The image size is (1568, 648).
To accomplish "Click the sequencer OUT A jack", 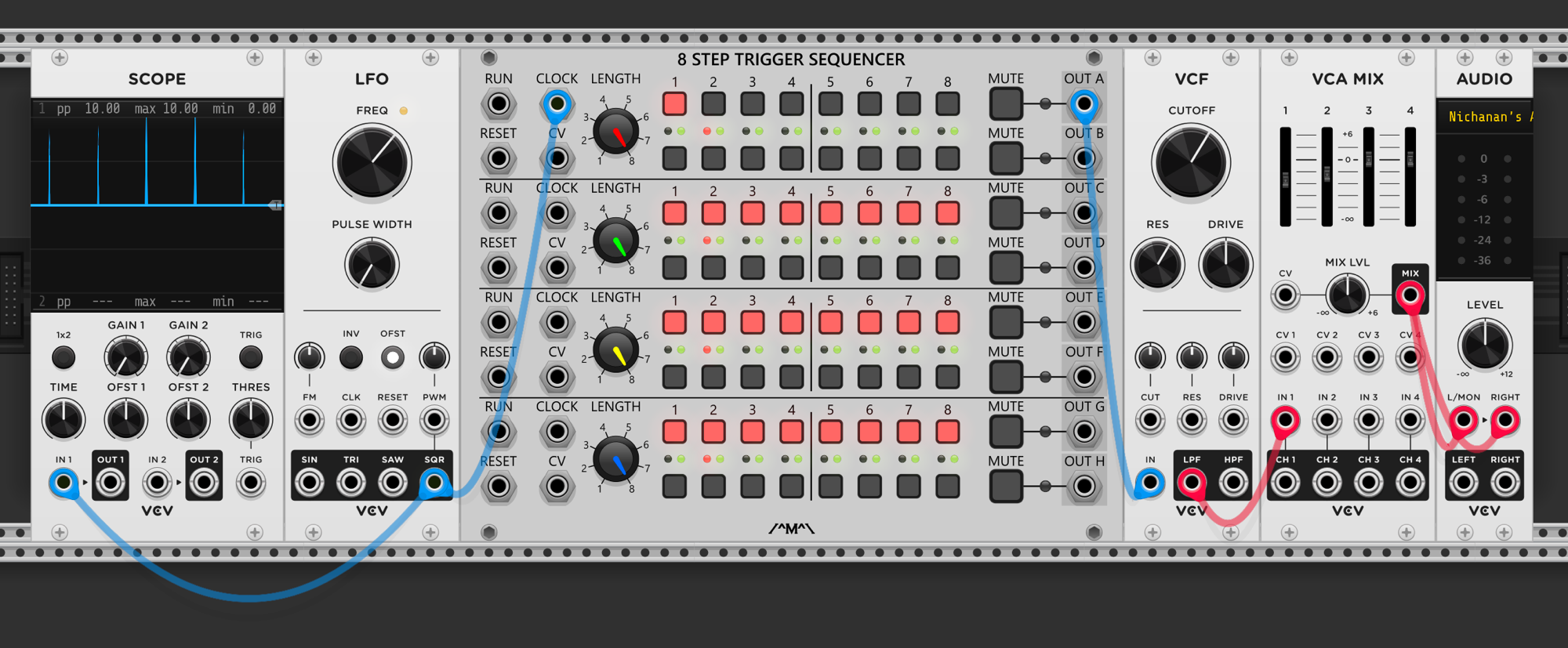I will pos(1084,103).
